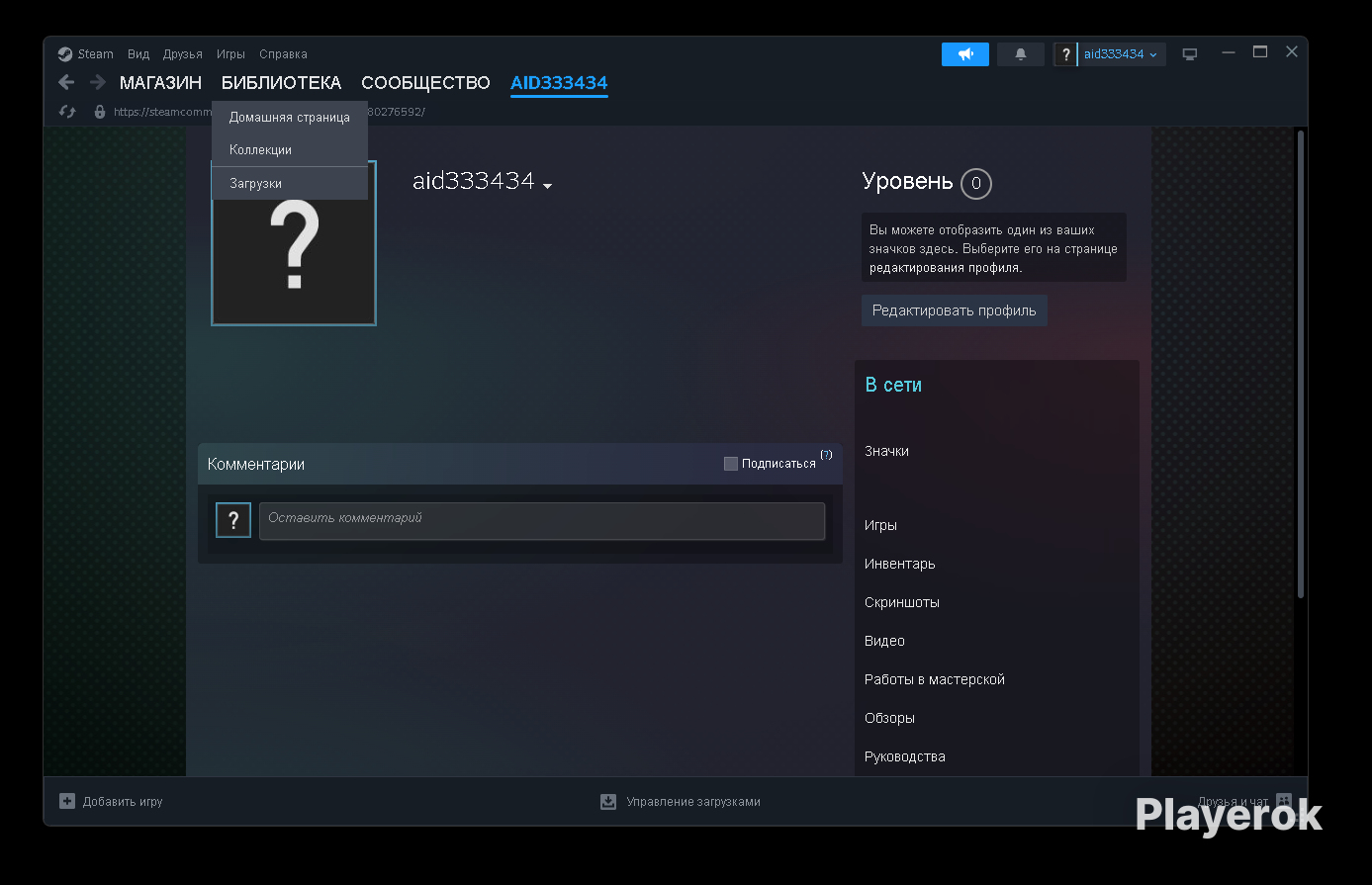Open notifications bell
The width and height of the screenshot is (1372, 885).
click(x=1021, y=54)
